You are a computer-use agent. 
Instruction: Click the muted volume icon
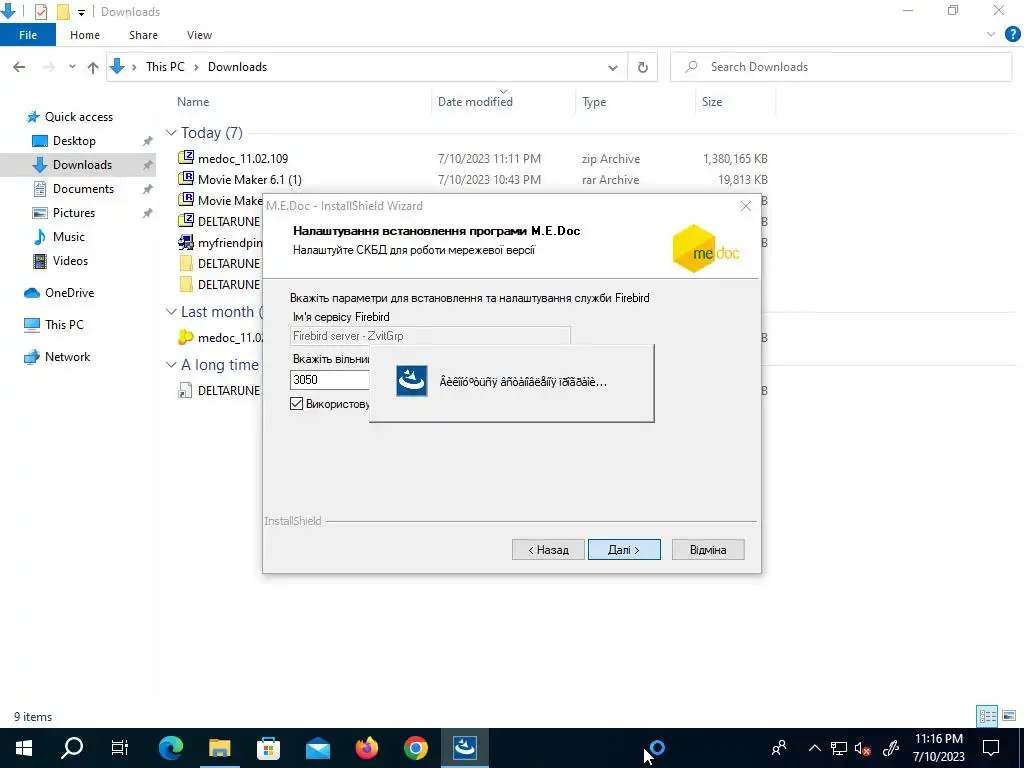[x=863, y=748]
